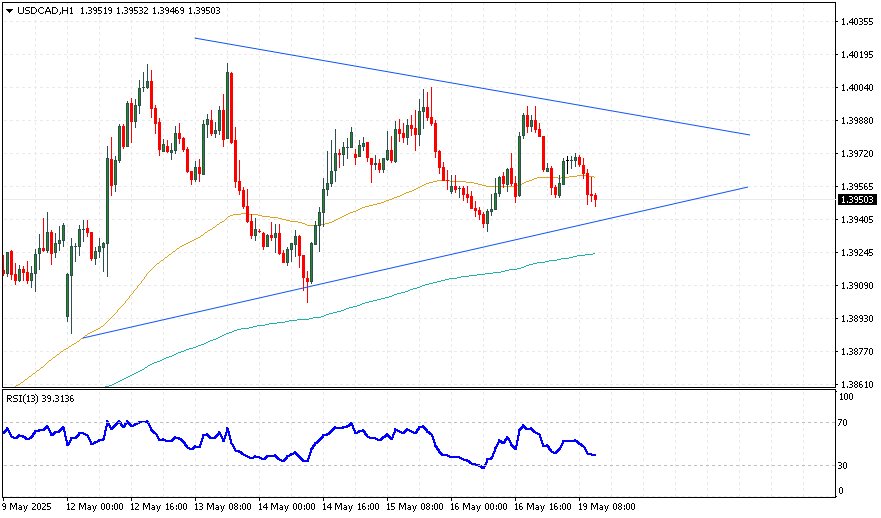Click the RSI scale value 70
This screenshot has width=881, height=518.
pos(843,422)
